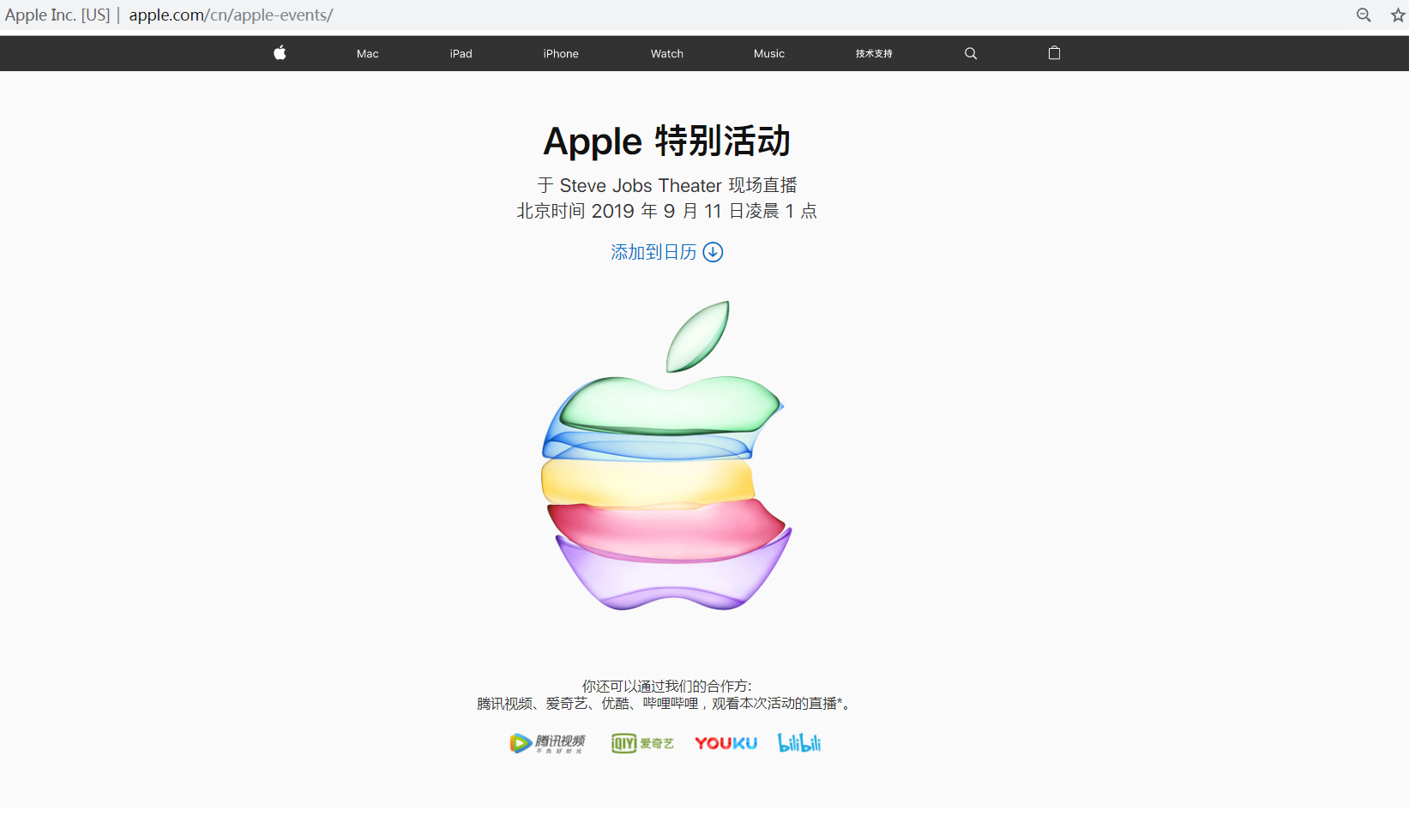Go to iPhone in navigation bar

tap(561, 53)
